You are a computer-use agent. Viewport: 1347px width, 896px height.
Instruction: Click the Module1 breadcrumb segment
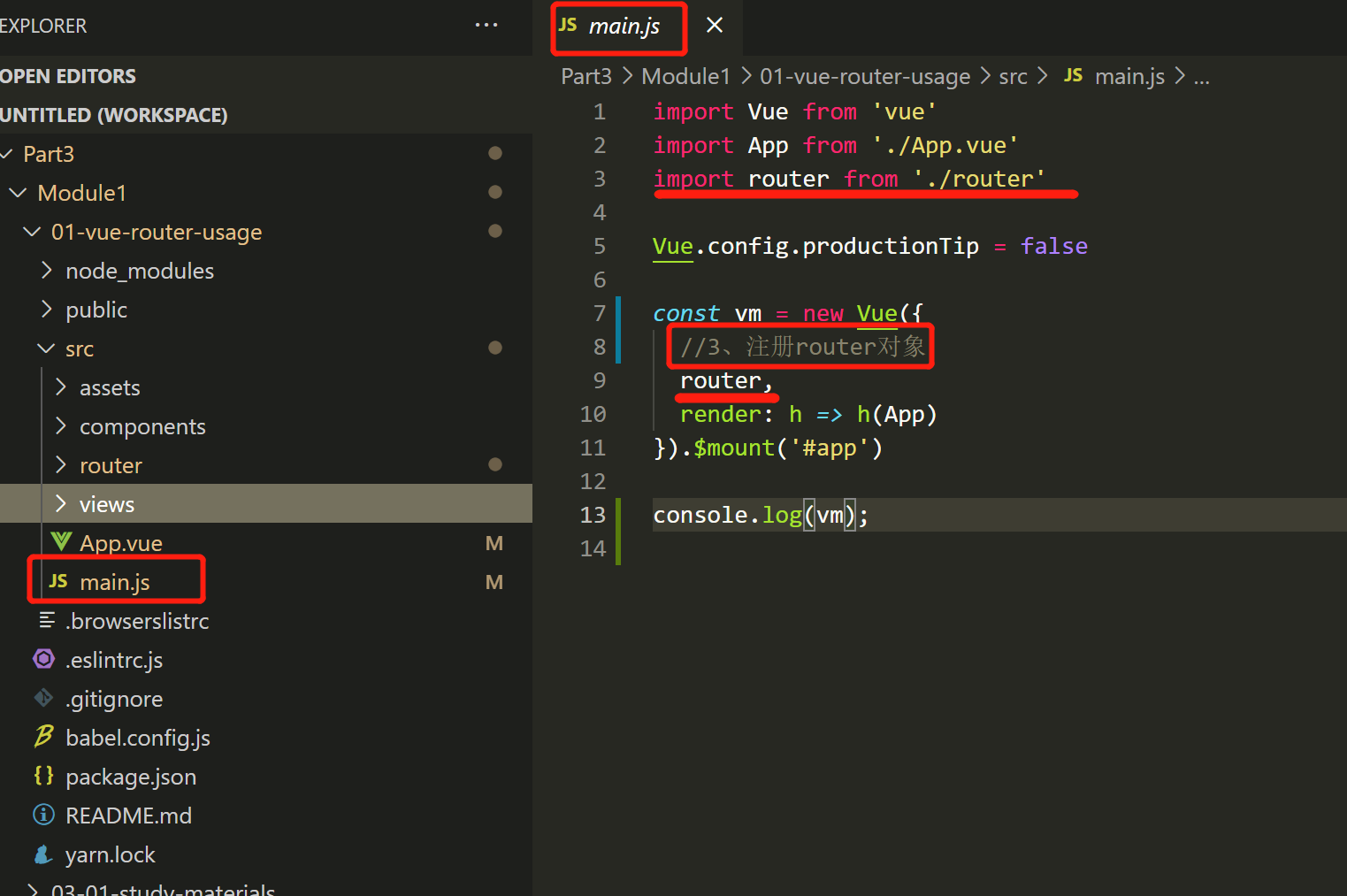coord(686,76)
